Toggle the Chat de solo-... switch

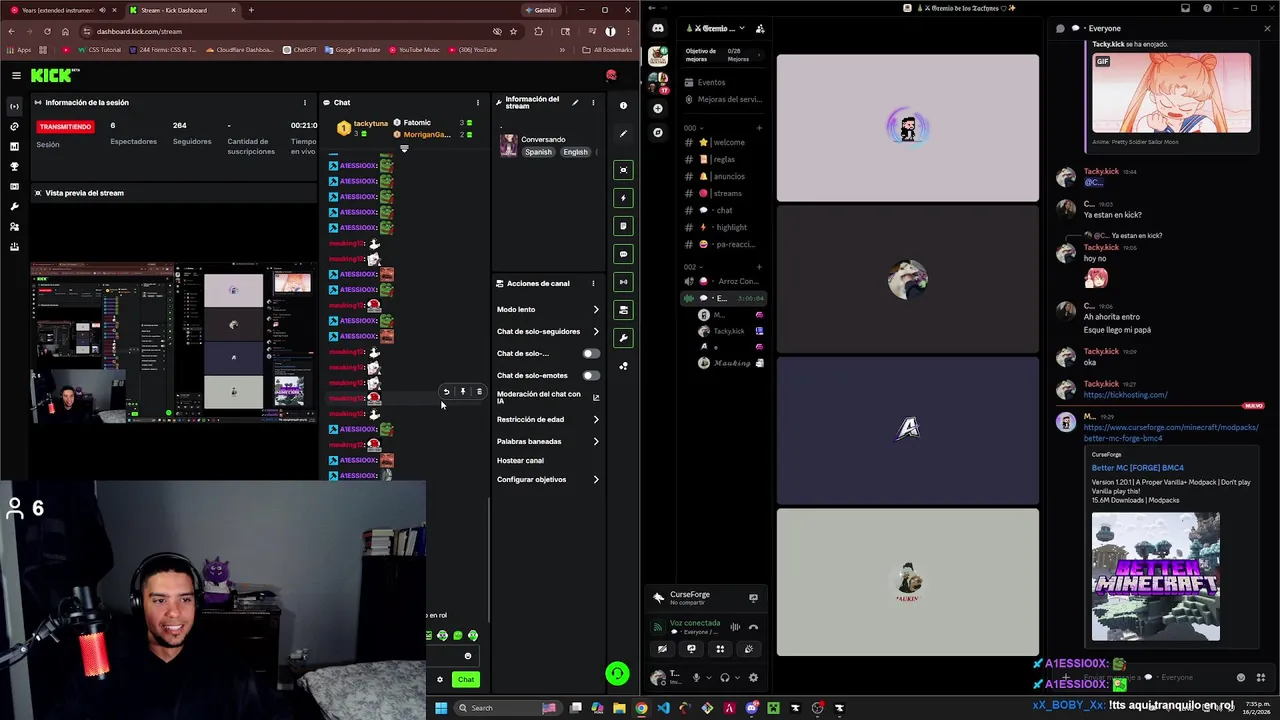click(x=591, y=353)
